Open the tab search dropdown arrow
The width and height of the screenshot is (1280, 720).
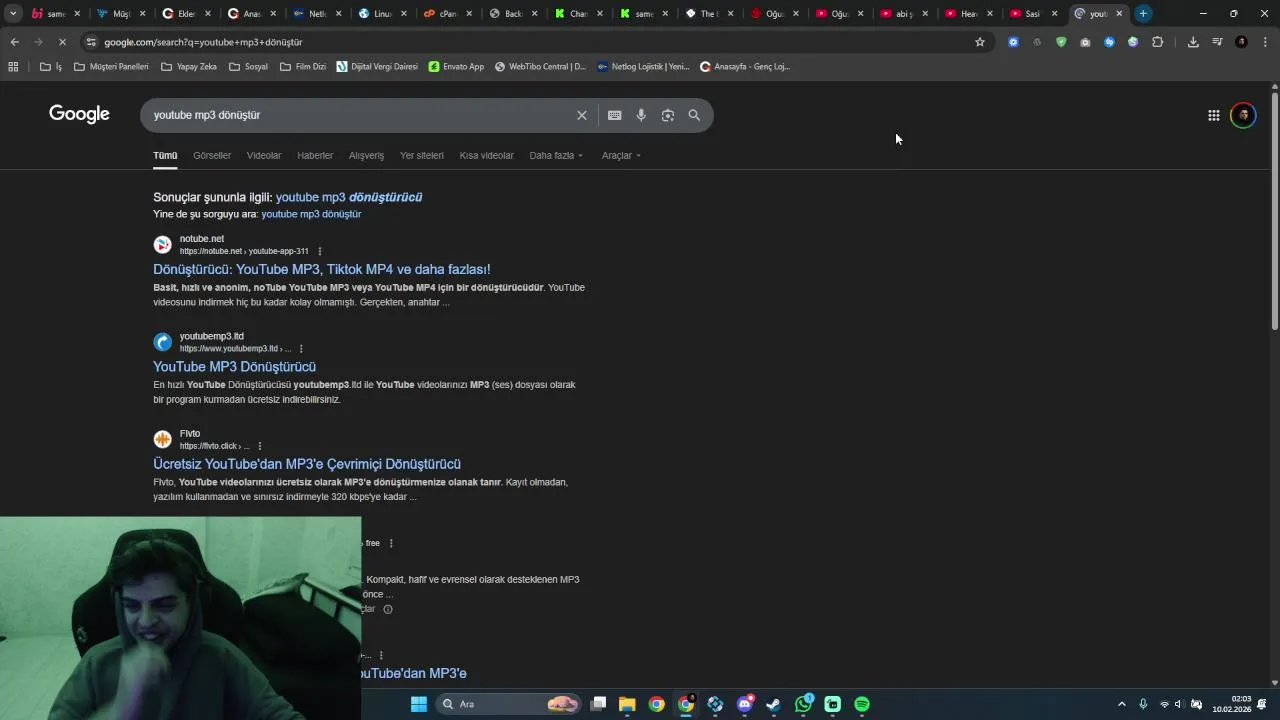[13, 14]
